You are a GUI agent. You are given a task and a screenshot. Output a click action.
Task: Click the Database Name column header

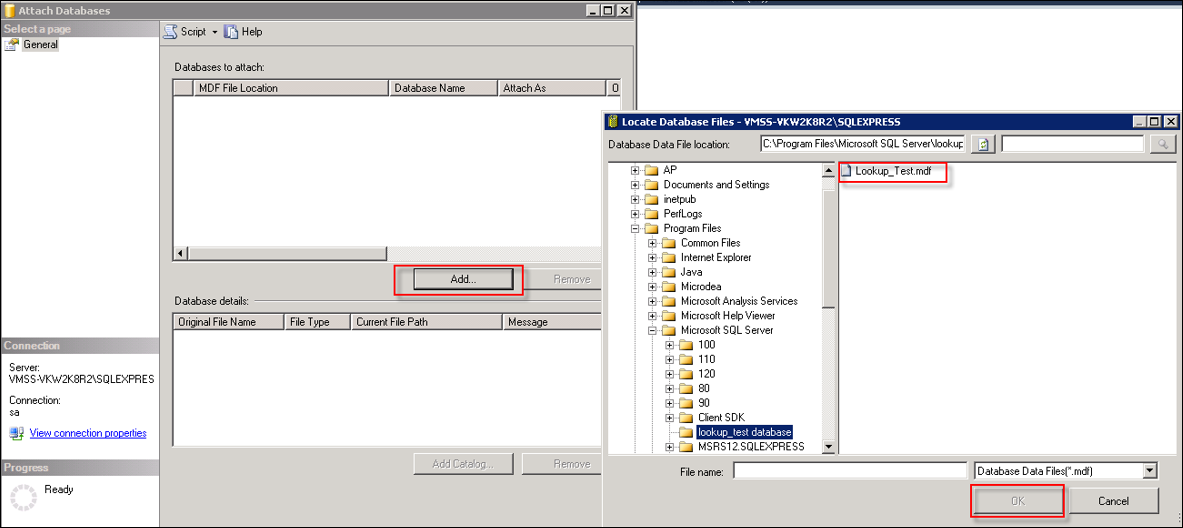pyautogui.click(x=443, y=88)
